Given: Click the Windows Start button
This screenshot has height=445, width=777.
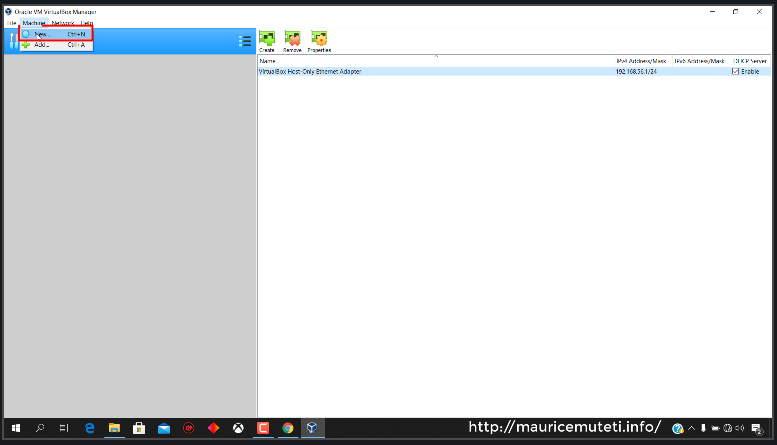Looking at the screenshot, I should [x=16, y=428].
